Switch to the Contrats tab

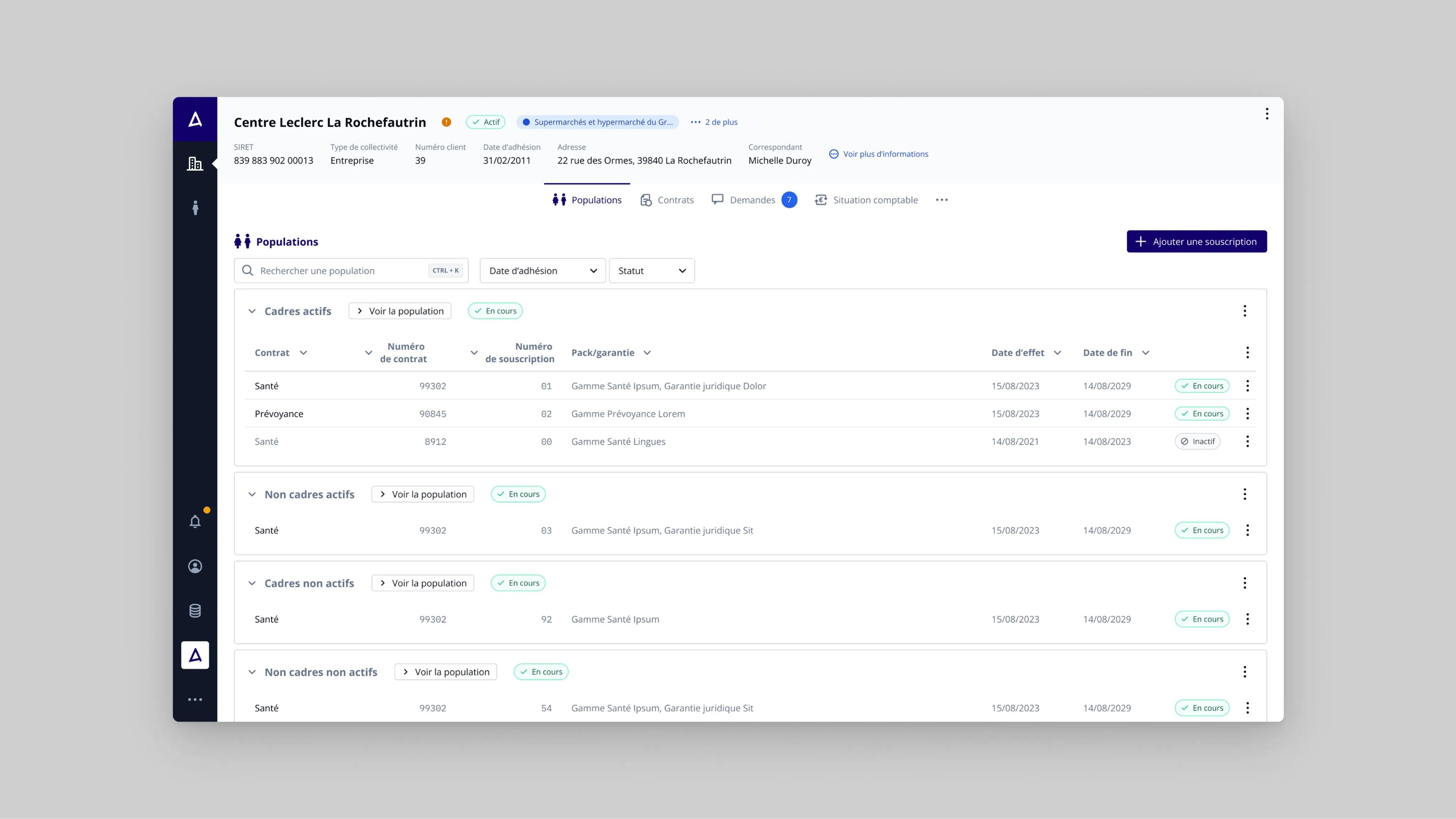(667, 200)
